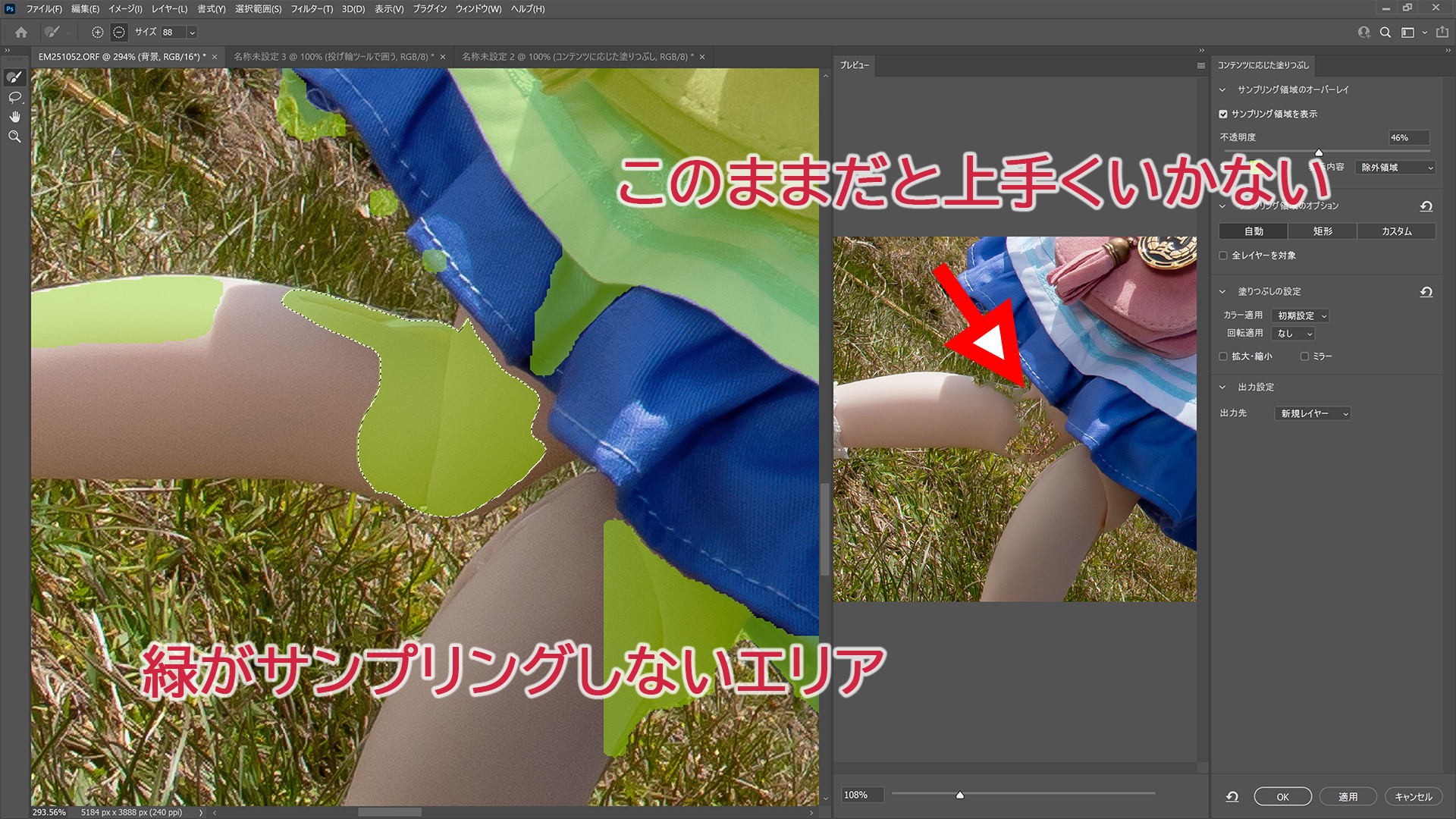Close the 名称未設定 2 document tab
The width and height of the screenshot is (1456, 819).
[702, 57]
